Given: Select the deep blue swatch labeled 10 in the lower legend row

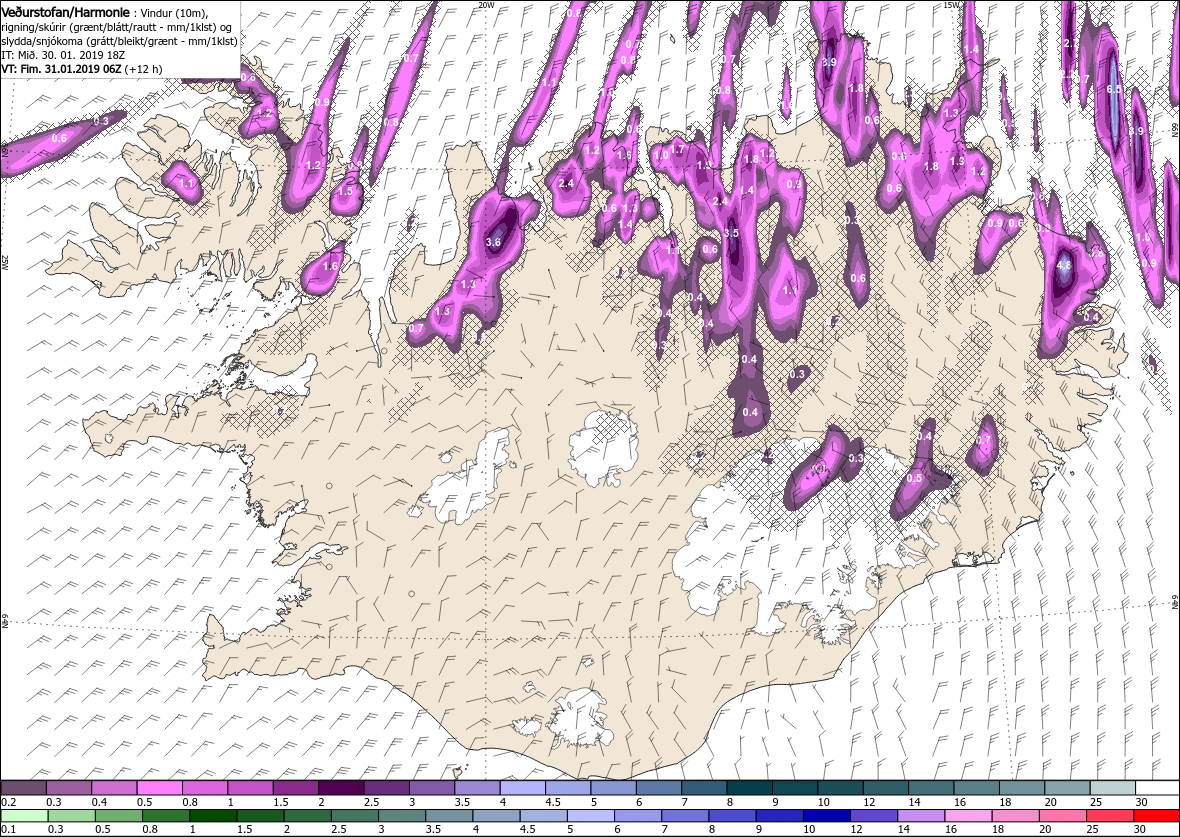Looking at the screenshot, I should [826, 815].
